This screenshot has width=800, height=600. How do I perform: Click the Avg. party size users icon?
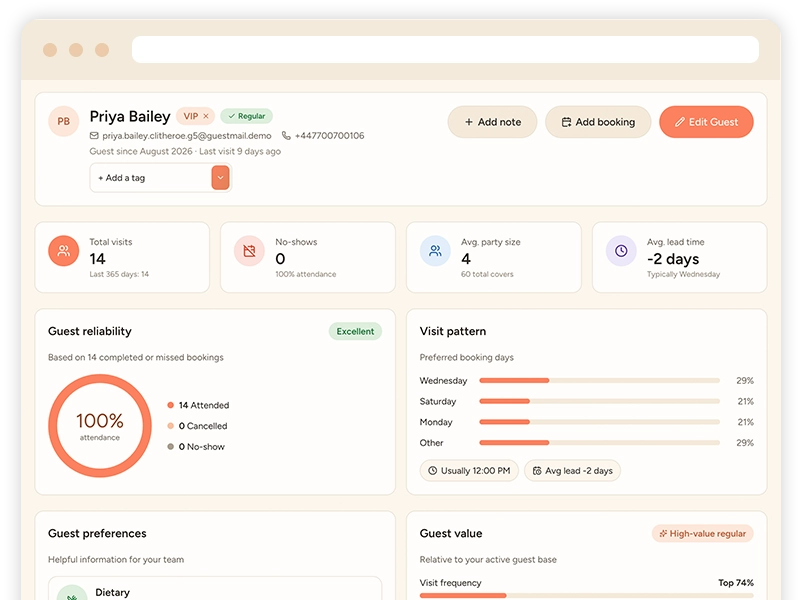(x=435, y=251)
